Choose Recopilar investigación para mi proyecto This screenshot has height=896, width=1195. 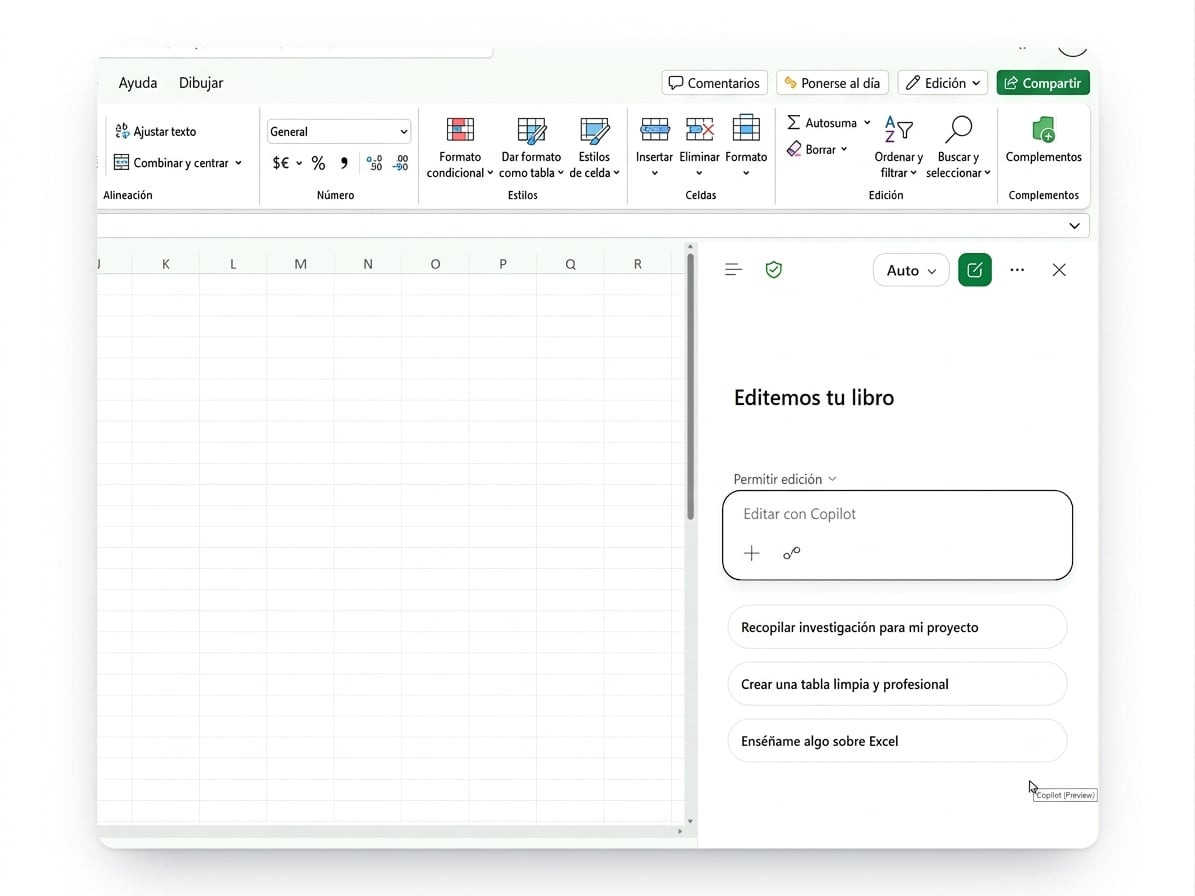click(897, 627)
